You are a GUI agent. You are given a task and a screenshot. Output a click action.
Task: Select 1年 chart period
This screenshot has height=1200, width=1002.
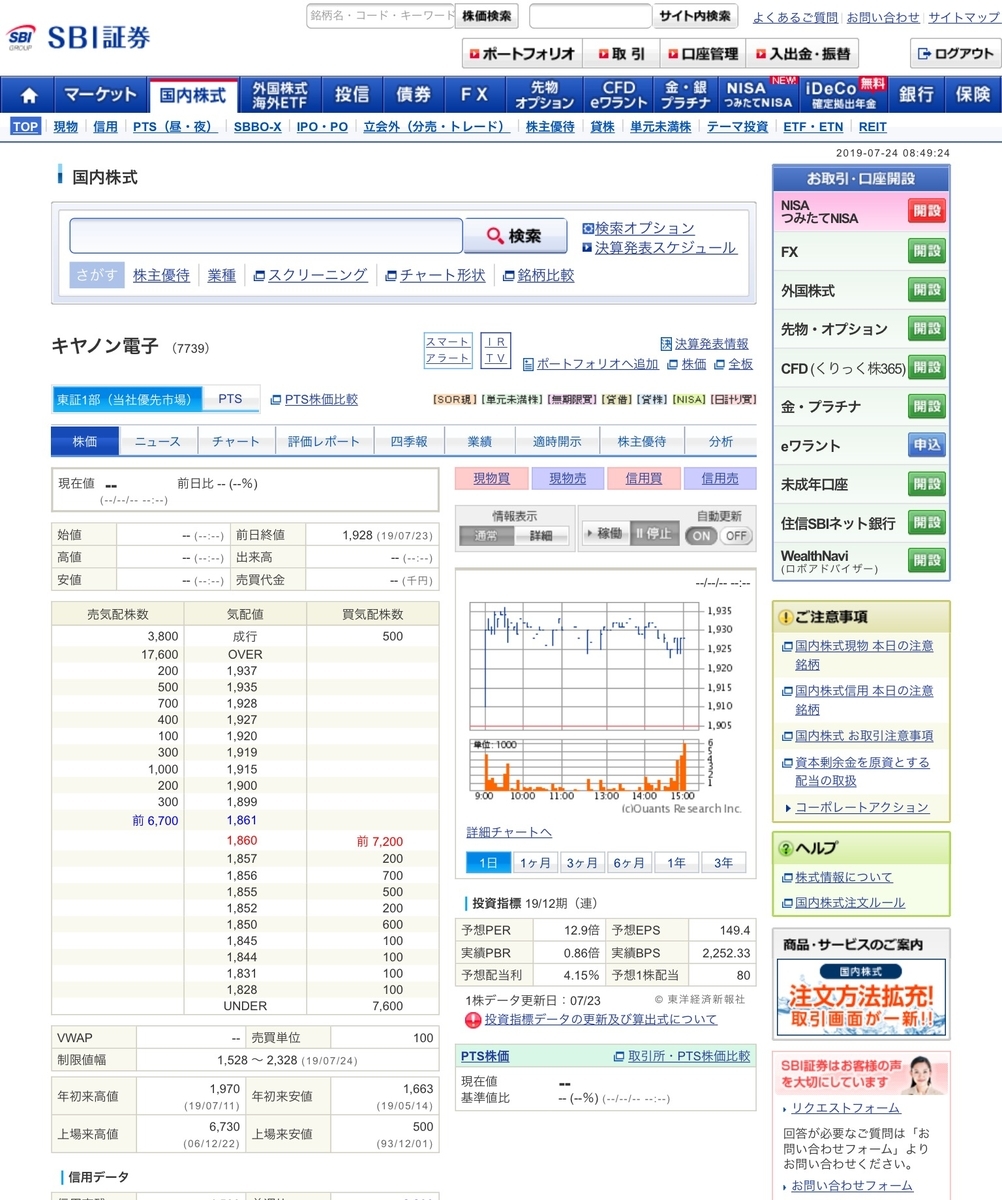pos(677,863)
